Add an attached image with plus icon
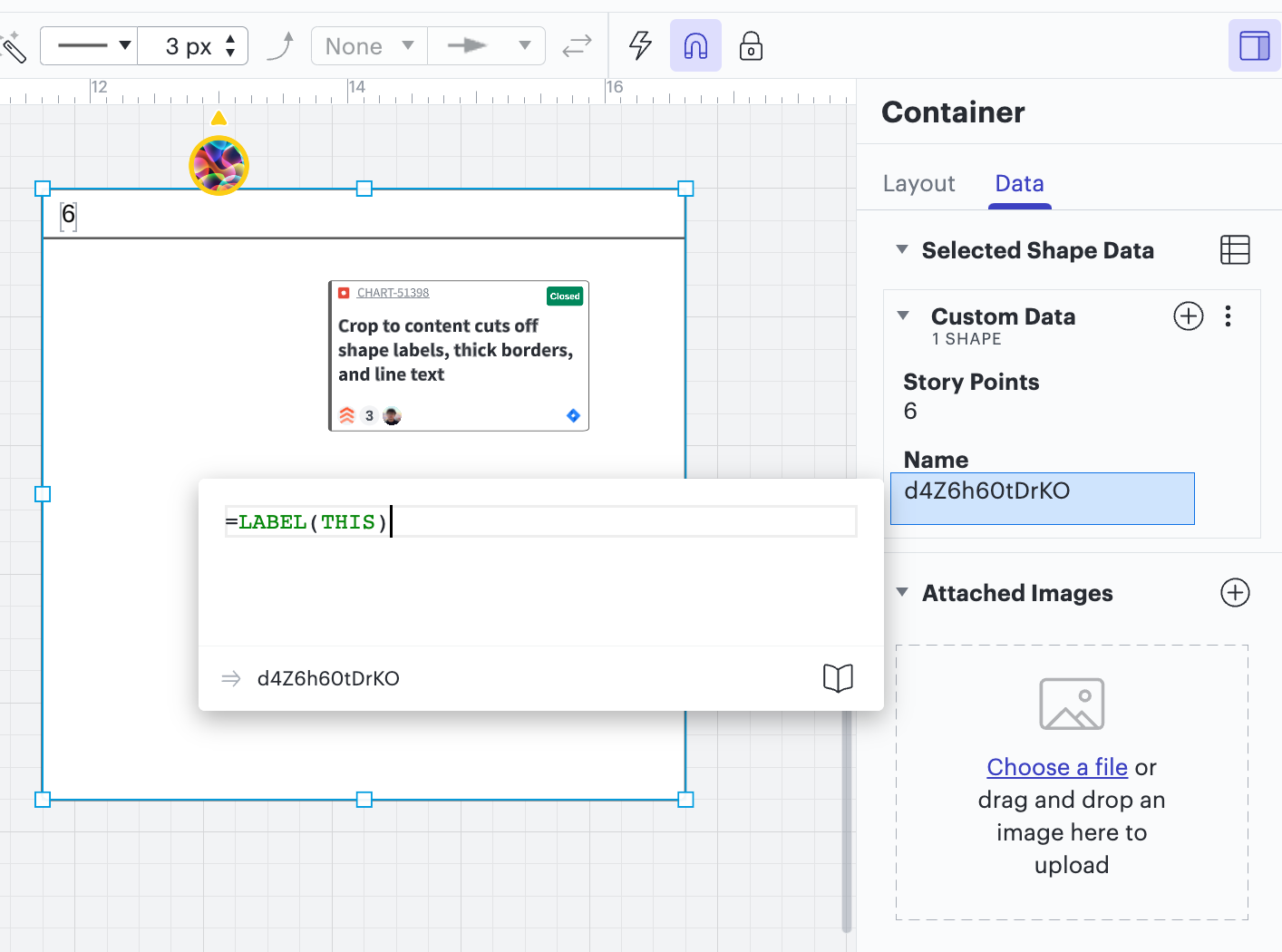 tap(1235, 592)
